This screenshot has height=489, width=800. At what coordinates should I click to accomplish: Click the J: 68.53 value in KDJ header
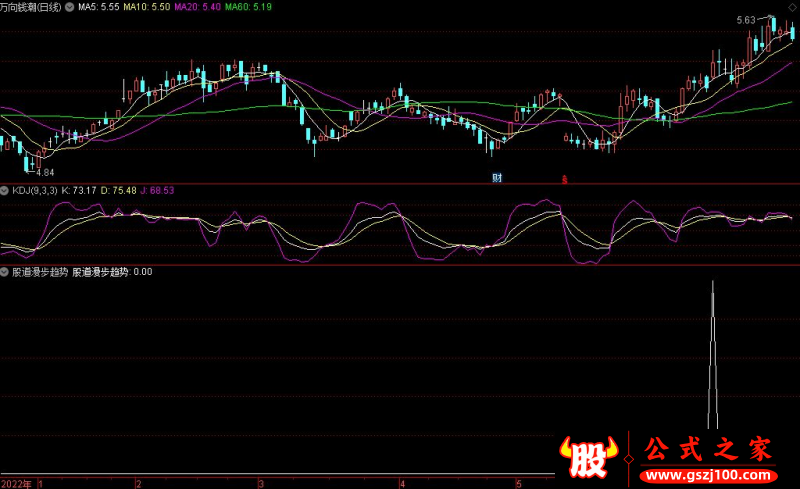point(156,190)
